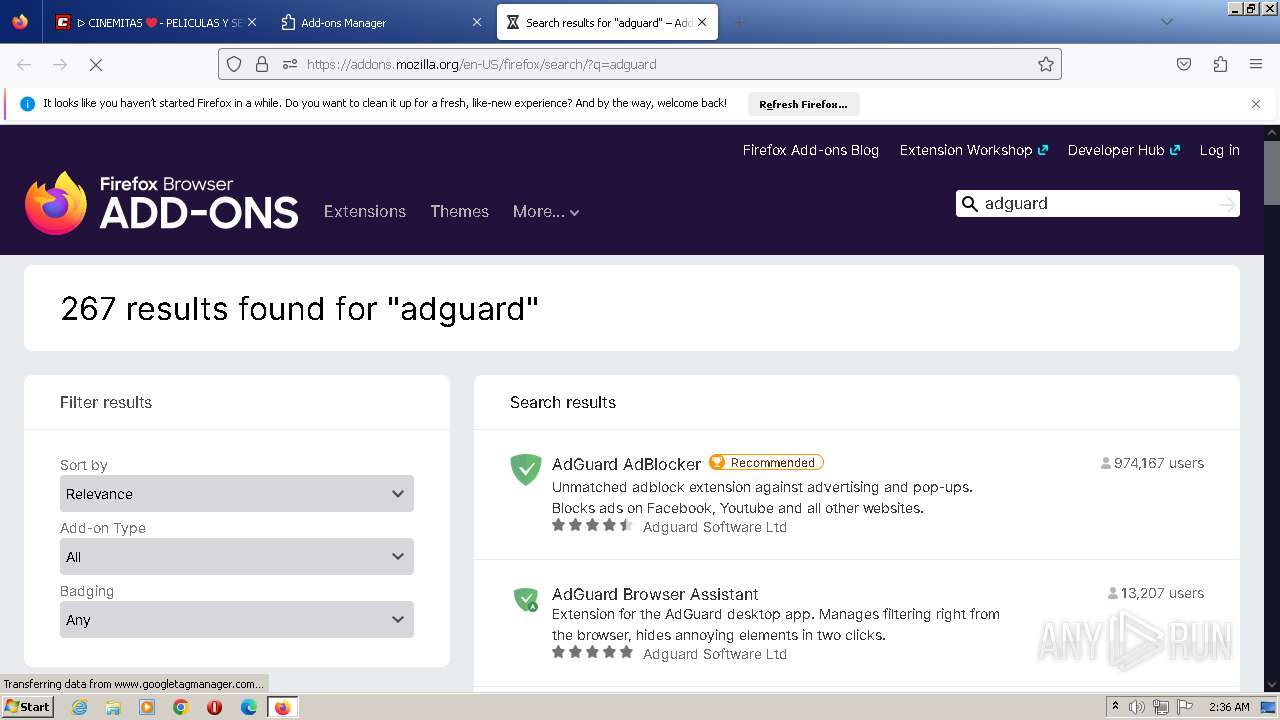
Task: Click Adguard Software Ltd under AdGuard AdBlocker
Action: point(715,527)
